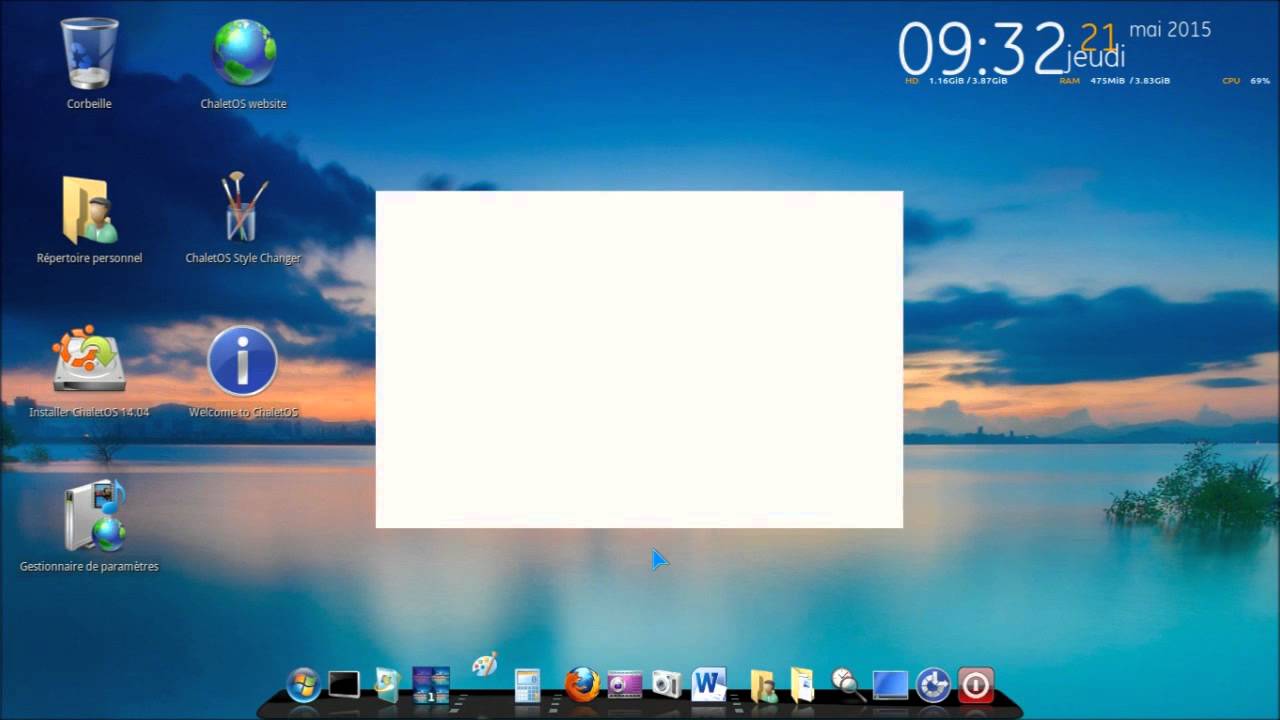Launch the terminal from the dock
This screenshot has width=1280, height=720.
[344, 684]
